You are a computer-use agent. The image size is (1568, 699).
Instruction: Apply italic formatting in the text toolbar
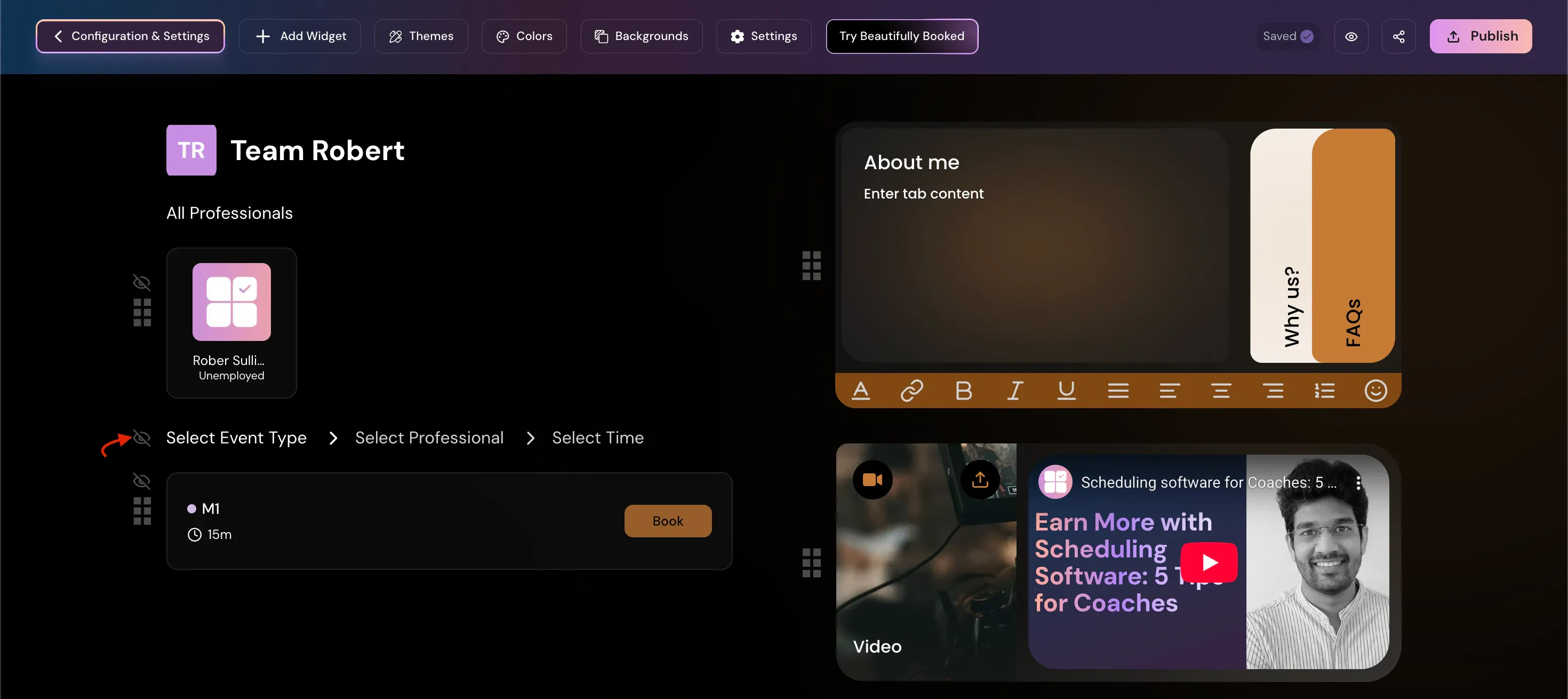pos(1015,390)
